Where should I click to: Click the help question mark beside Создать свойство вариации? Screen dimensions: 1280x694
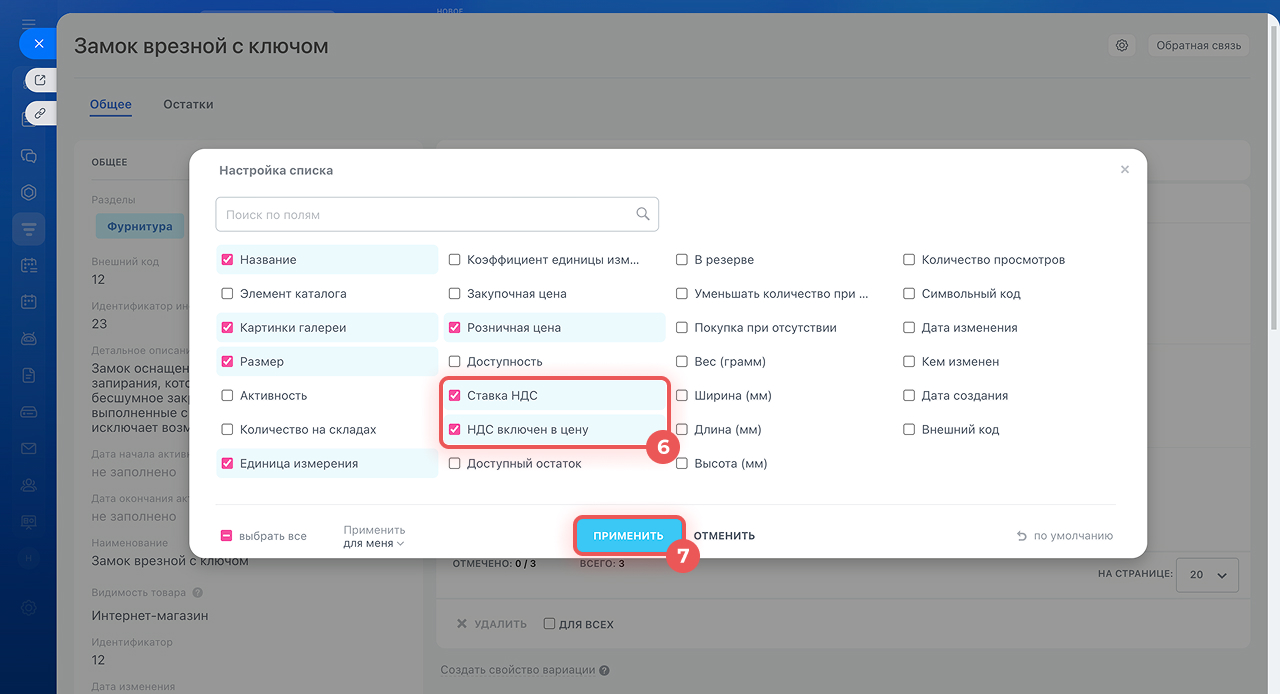(604, 671)
